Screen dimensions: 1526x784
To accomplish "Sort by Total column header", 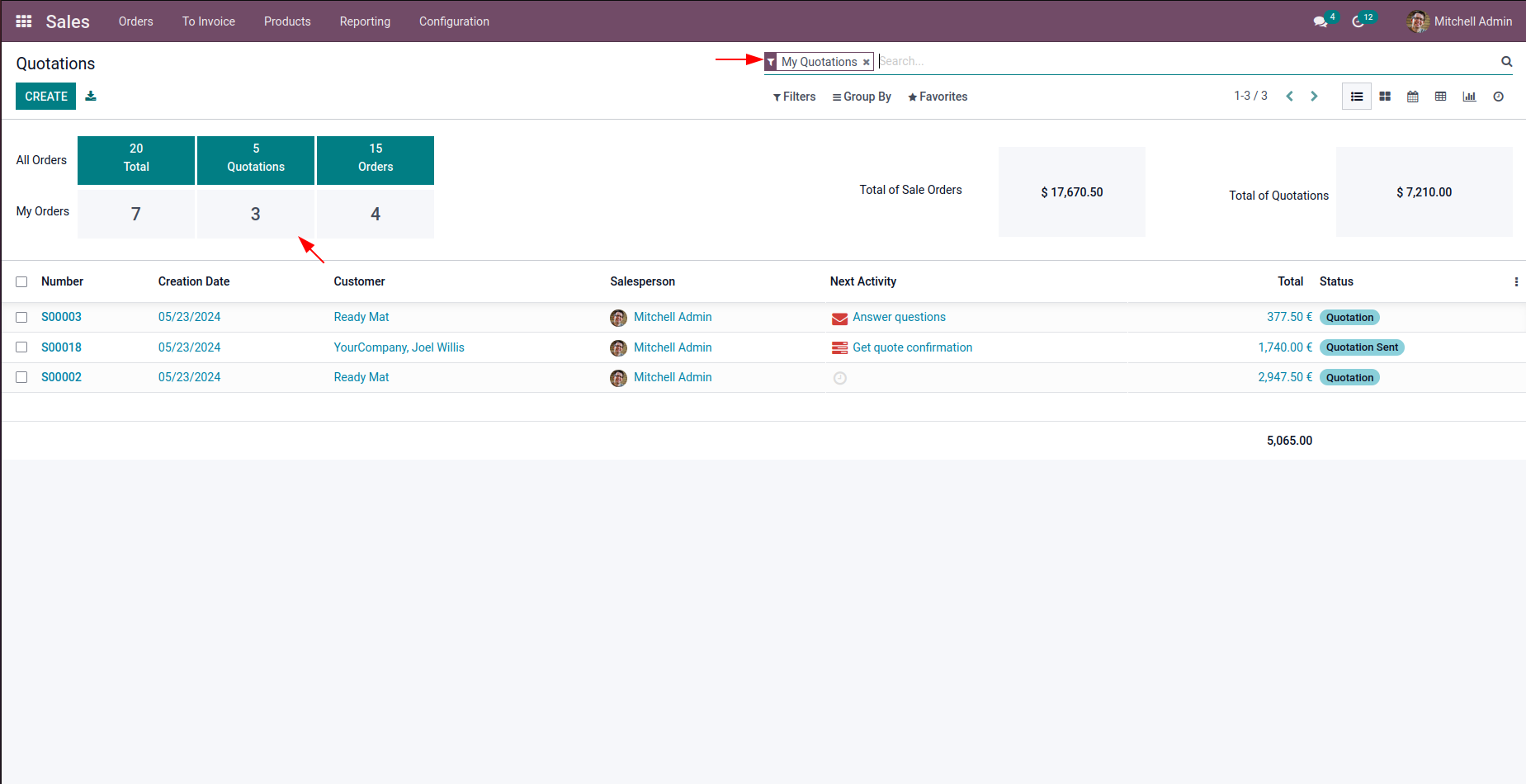I will coord(1290,281).
